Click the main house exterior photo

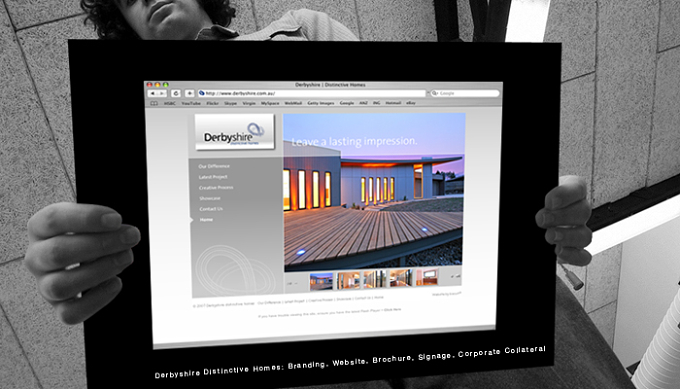click(374, 192)
